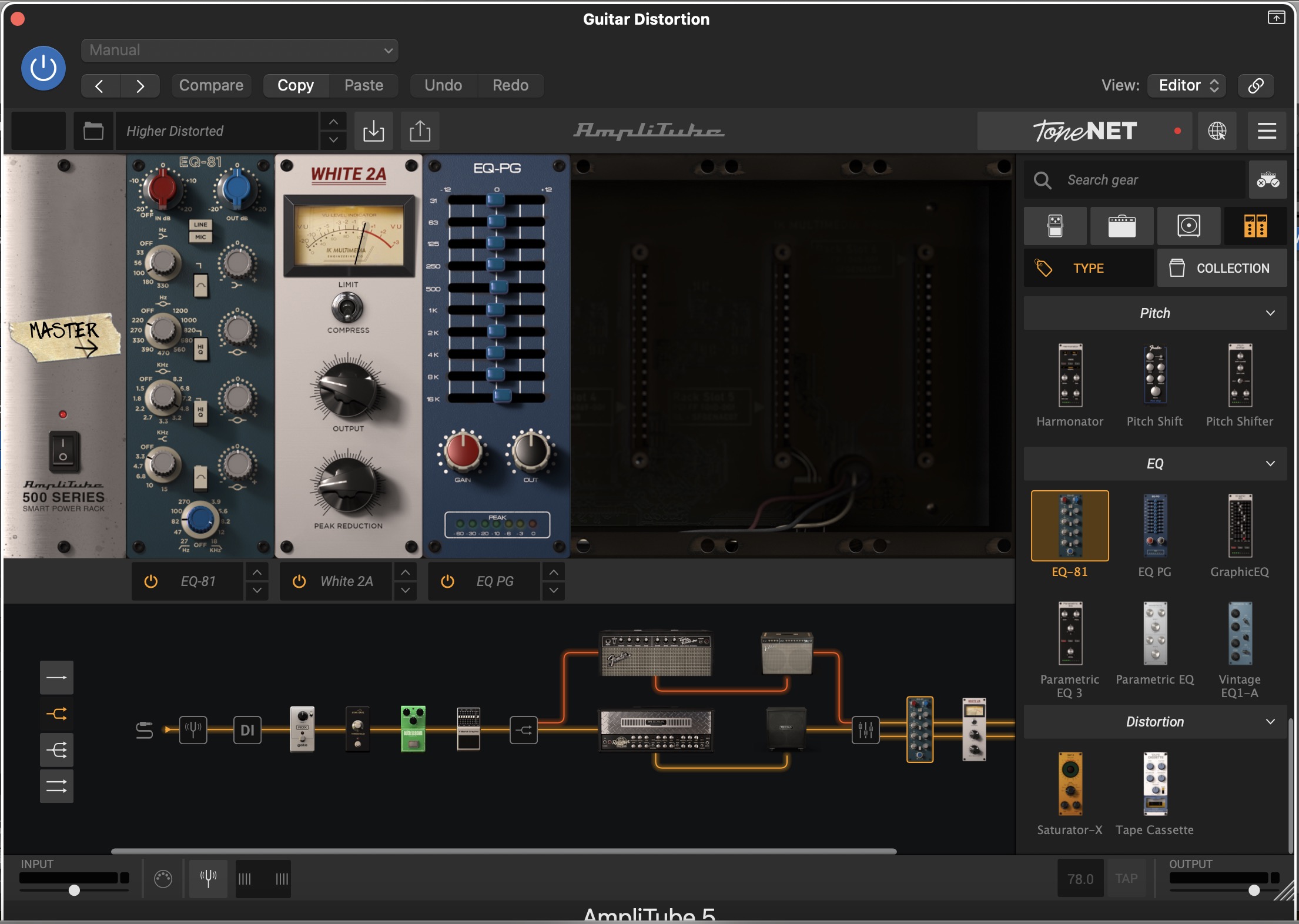Click the globe web icon
This screenshot has width=1299, height=924.
click(1217, 130)
